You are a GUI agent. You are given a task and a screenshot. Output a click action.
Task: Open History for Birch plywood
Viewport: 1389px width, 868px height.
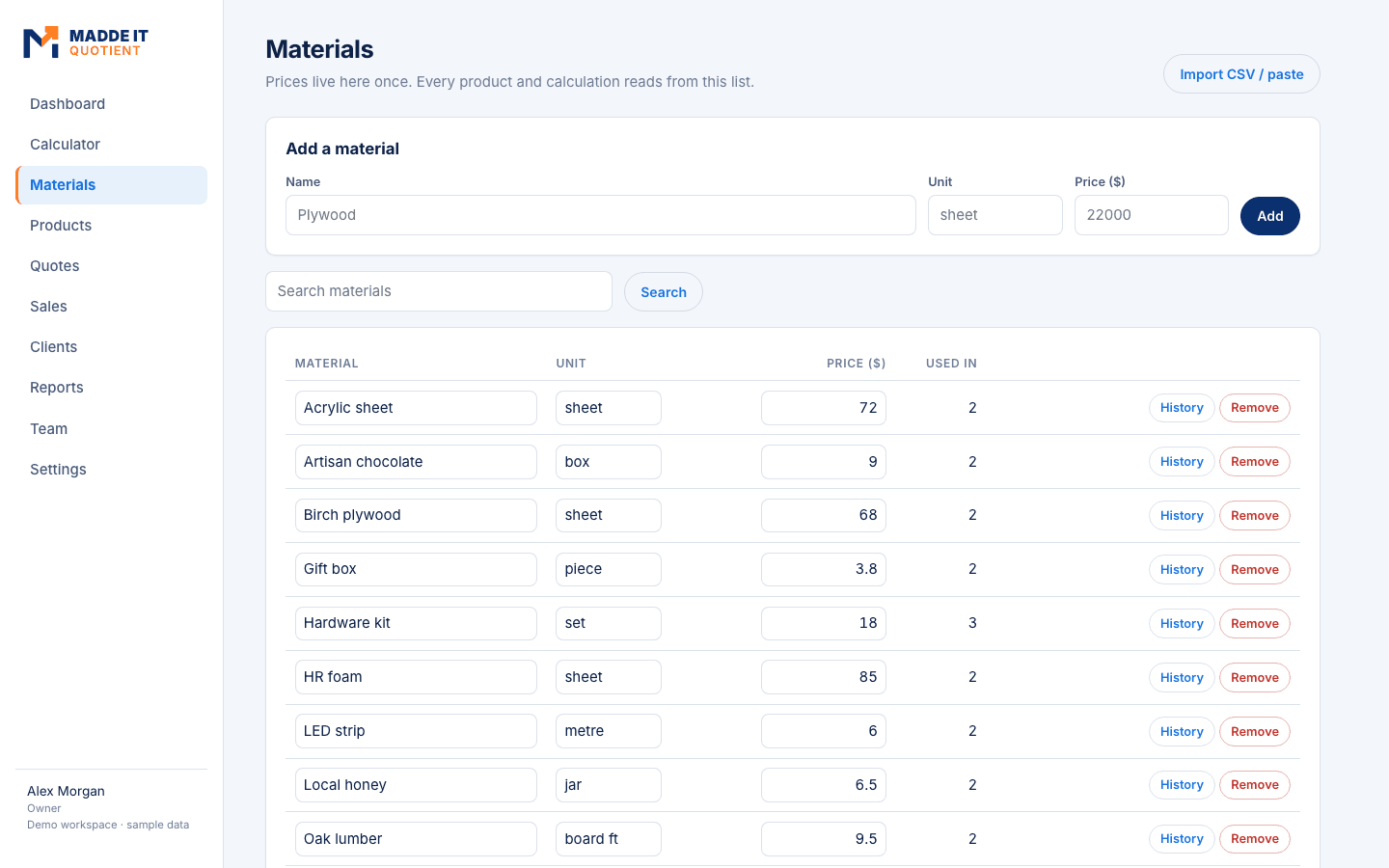(1182, 516)
